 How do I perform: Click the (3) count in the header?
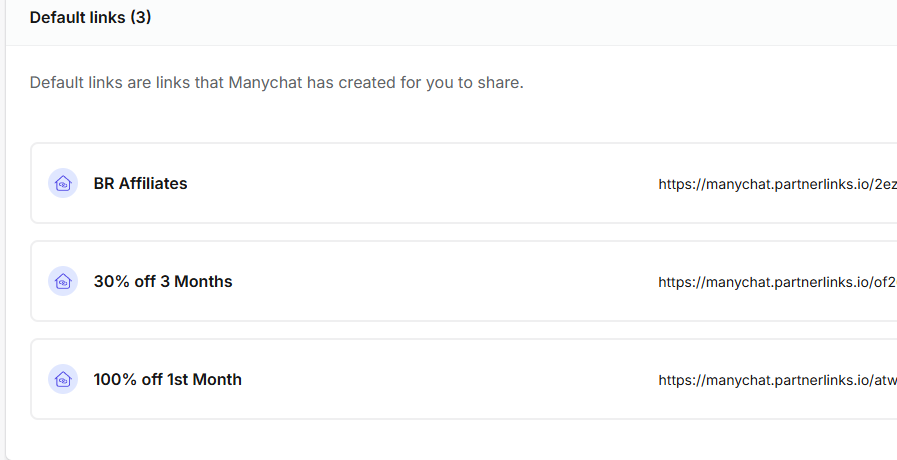click(x=141, y=17)
